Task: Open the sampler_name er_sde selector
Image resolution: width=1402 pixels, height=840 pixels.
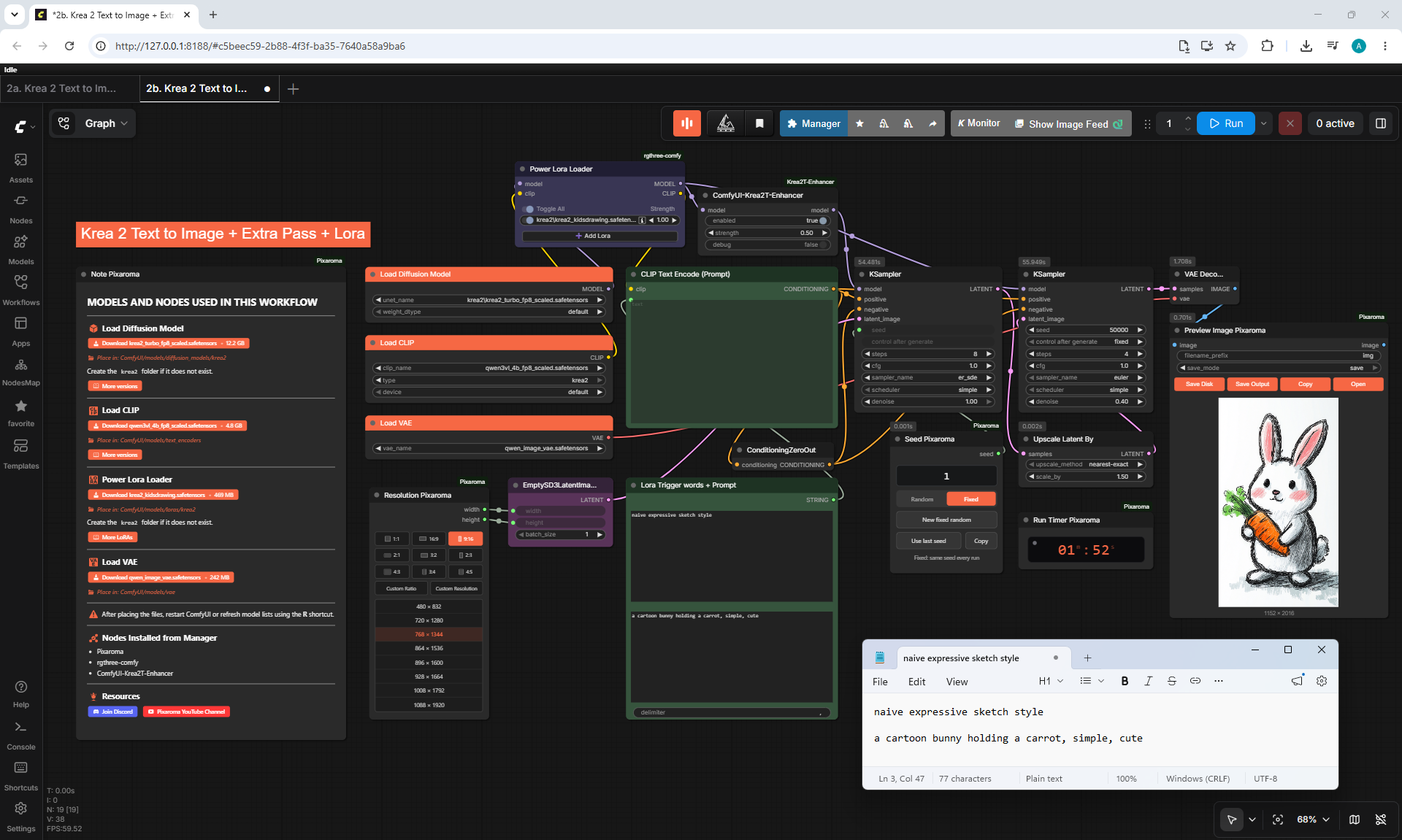Action: point(927,377)
